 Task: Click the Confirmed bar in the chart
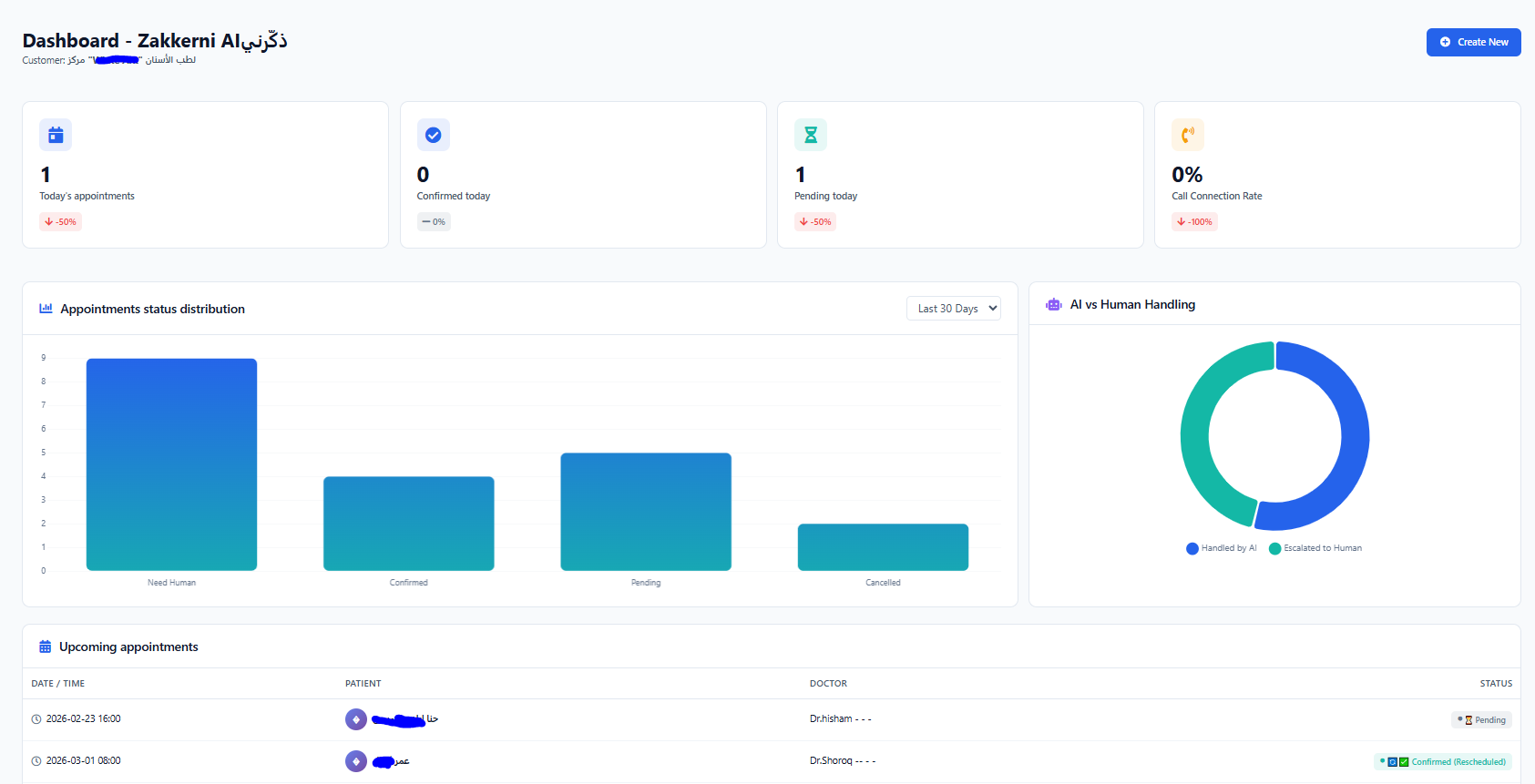409,524
